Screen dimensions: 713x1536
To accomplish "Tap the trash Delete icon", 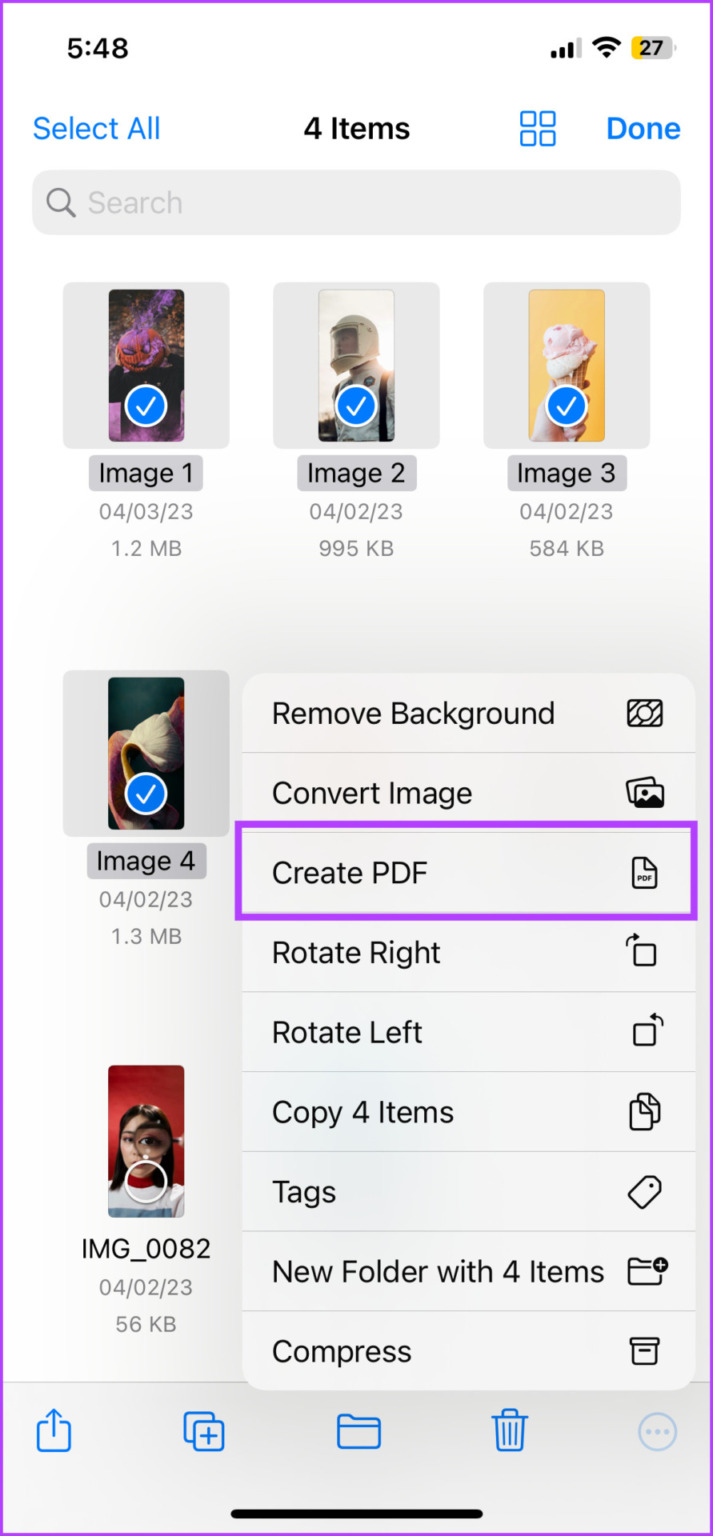I will 510,1432.
